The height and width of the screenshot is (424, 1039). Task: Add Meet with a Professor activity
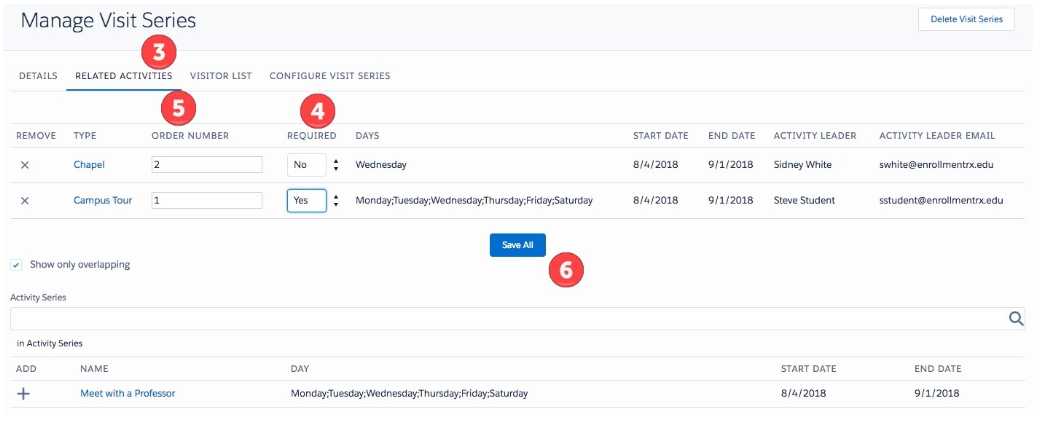[x=24, y=393]
